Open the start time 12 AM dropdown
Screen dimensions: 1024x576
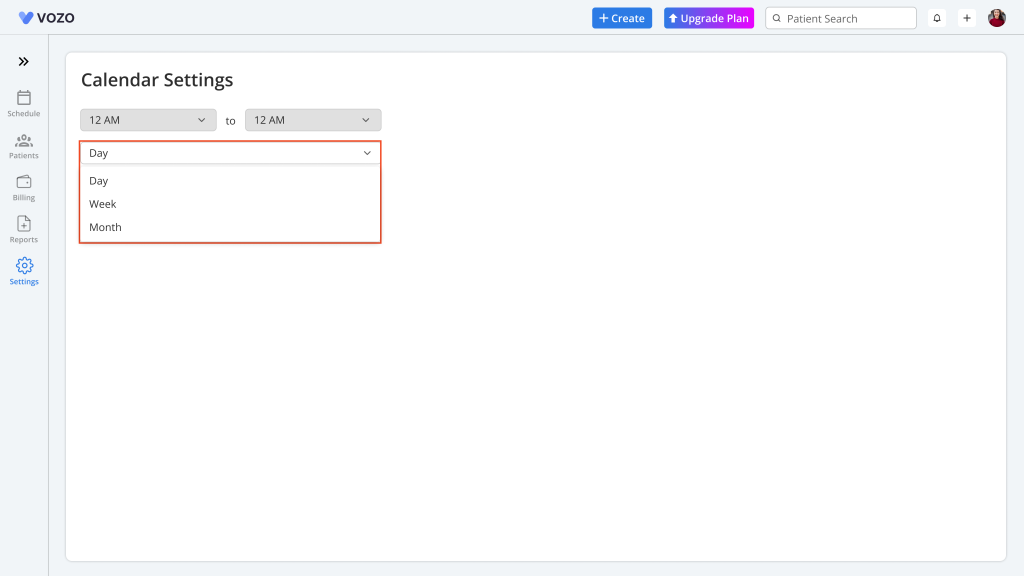coord(148,120)
